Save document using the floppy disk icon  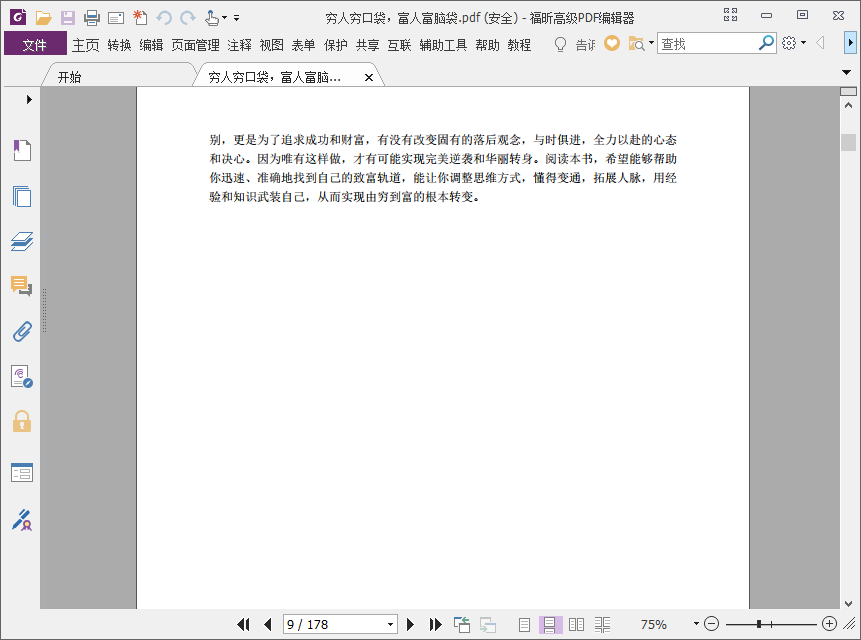tap(68, 18)
